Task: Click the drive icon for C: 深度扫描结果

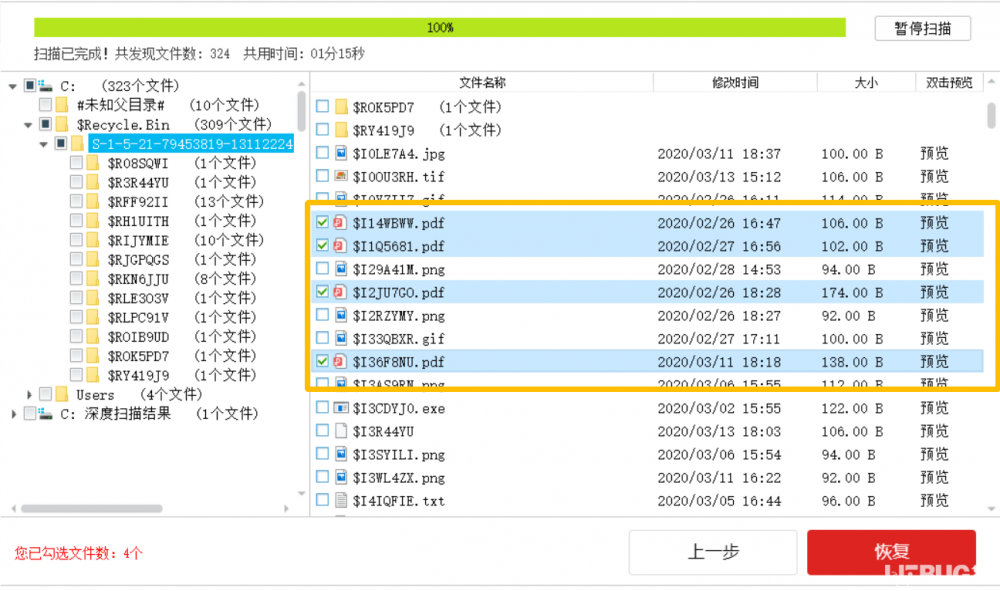Action: point(45,414)
